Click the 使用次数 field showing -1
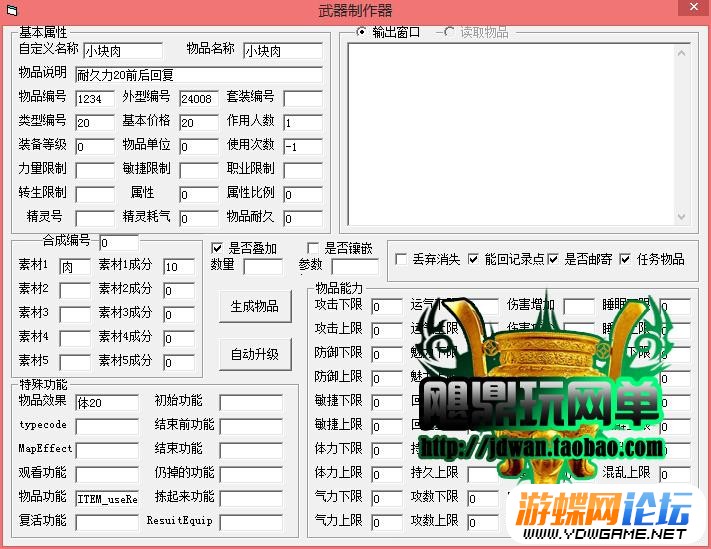This screenshot has width=711, height=549. click(x=303, y=147)
